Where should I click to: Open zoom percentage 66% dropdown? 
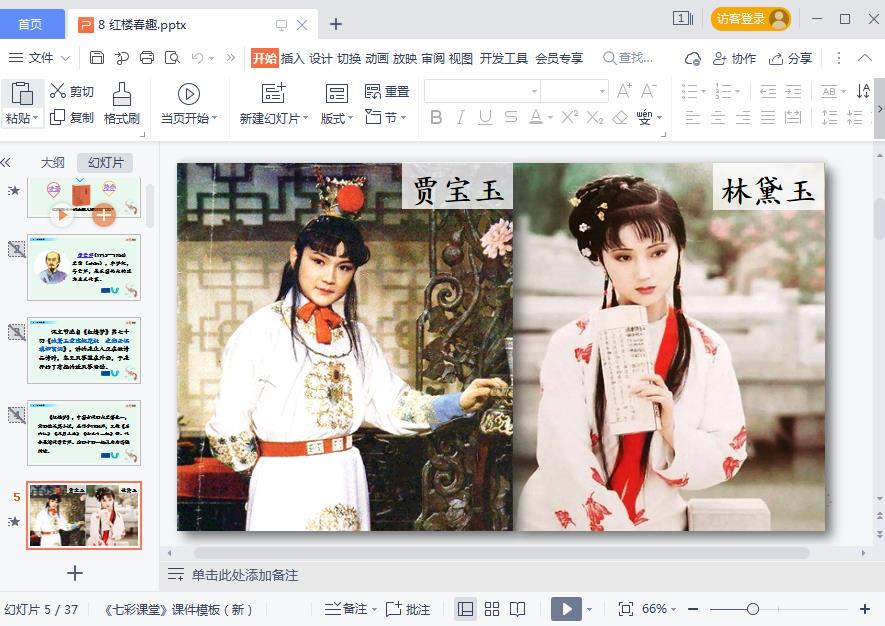(x=659, y=609)
